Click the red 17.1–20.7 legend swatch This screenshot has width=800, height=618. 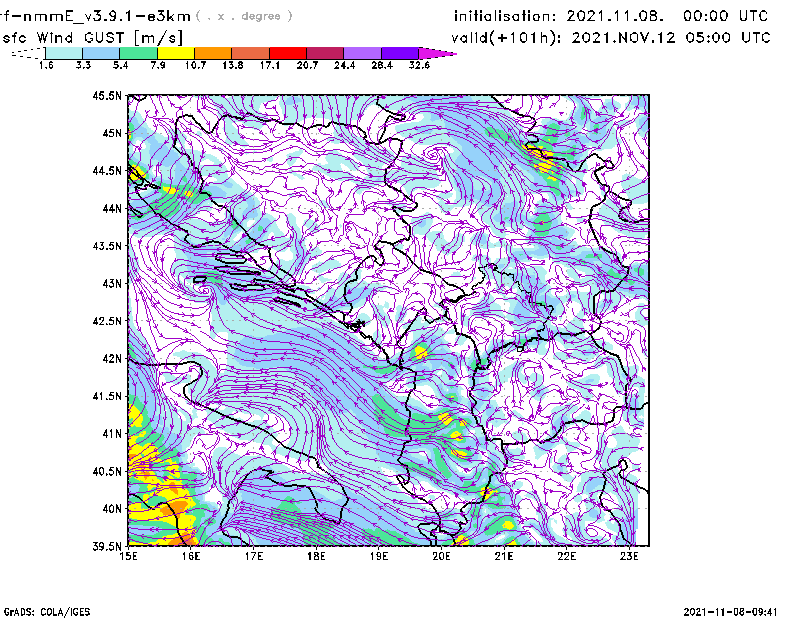click(x=288, y=53)
